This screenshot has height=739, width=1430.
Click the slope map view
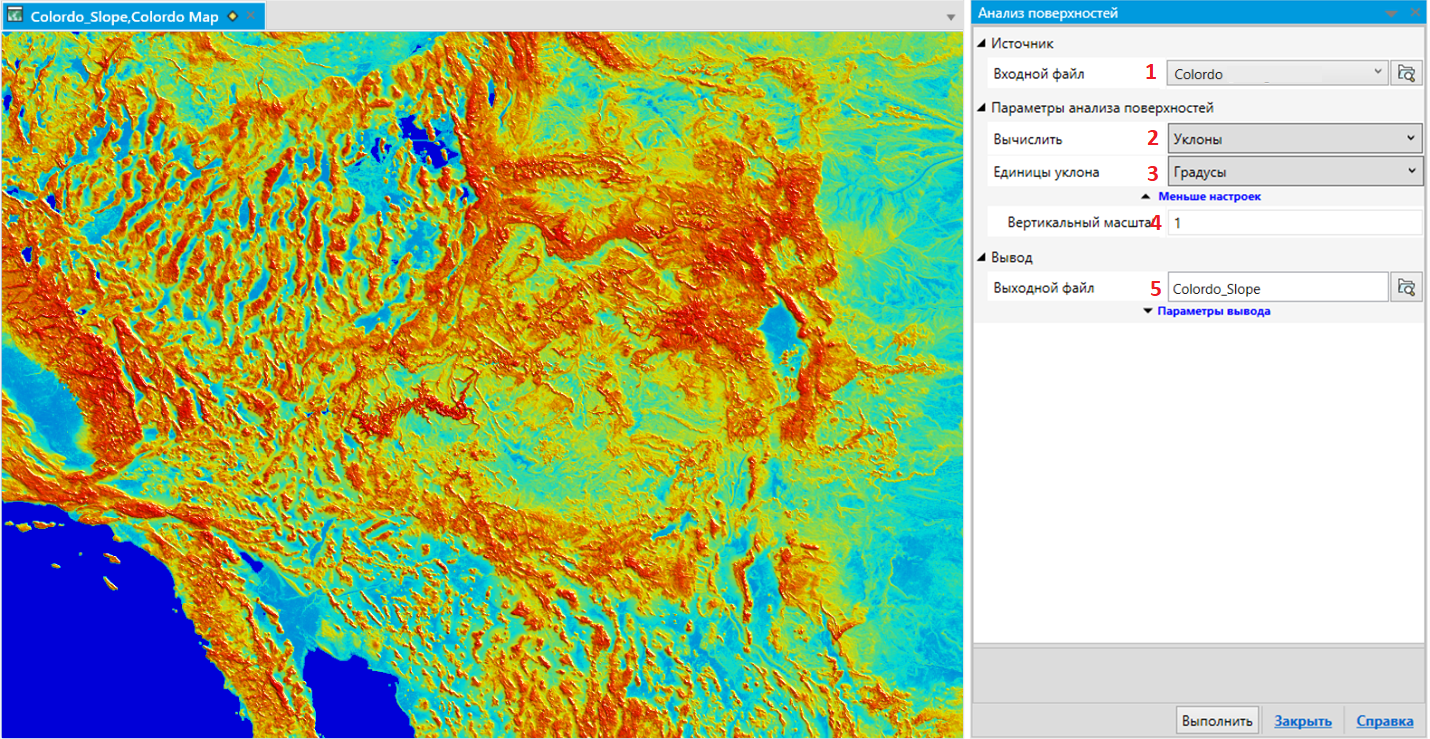[x=483, y=385]
